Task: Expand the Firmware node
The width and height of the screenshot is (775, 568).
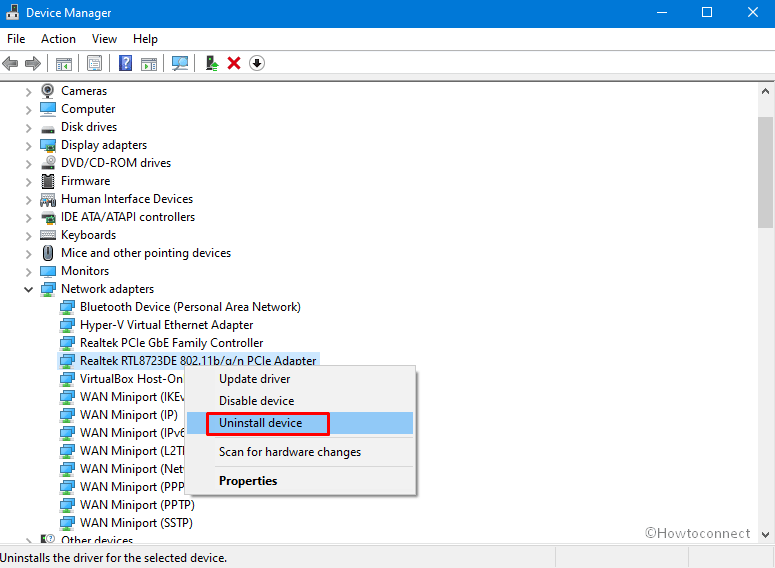Action: (x=29, y=181)
